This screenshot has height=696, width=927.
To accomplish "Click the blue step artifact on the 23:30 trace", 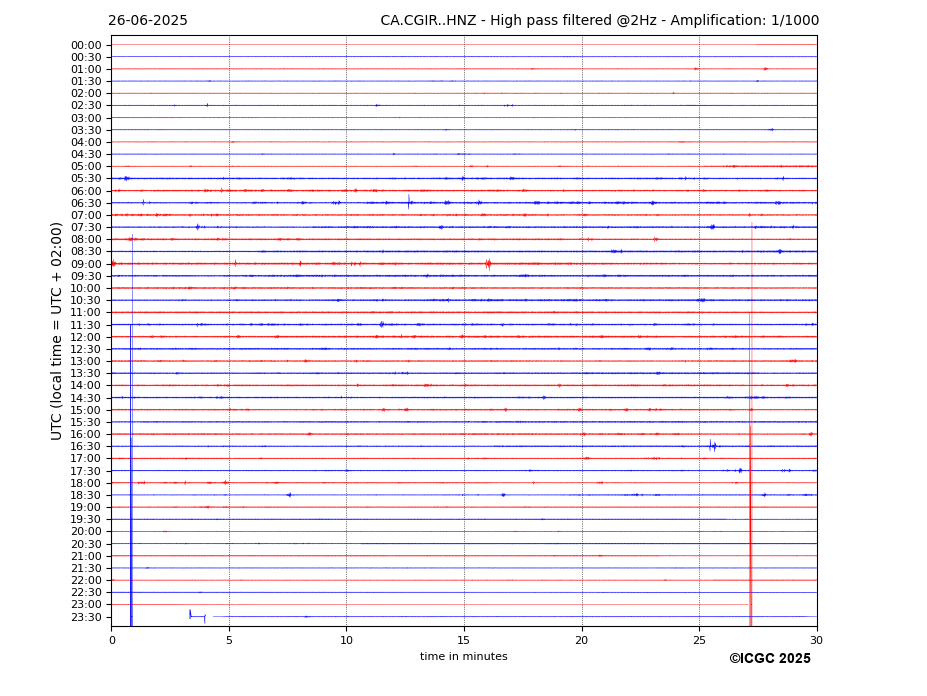I will coord(197,616).
